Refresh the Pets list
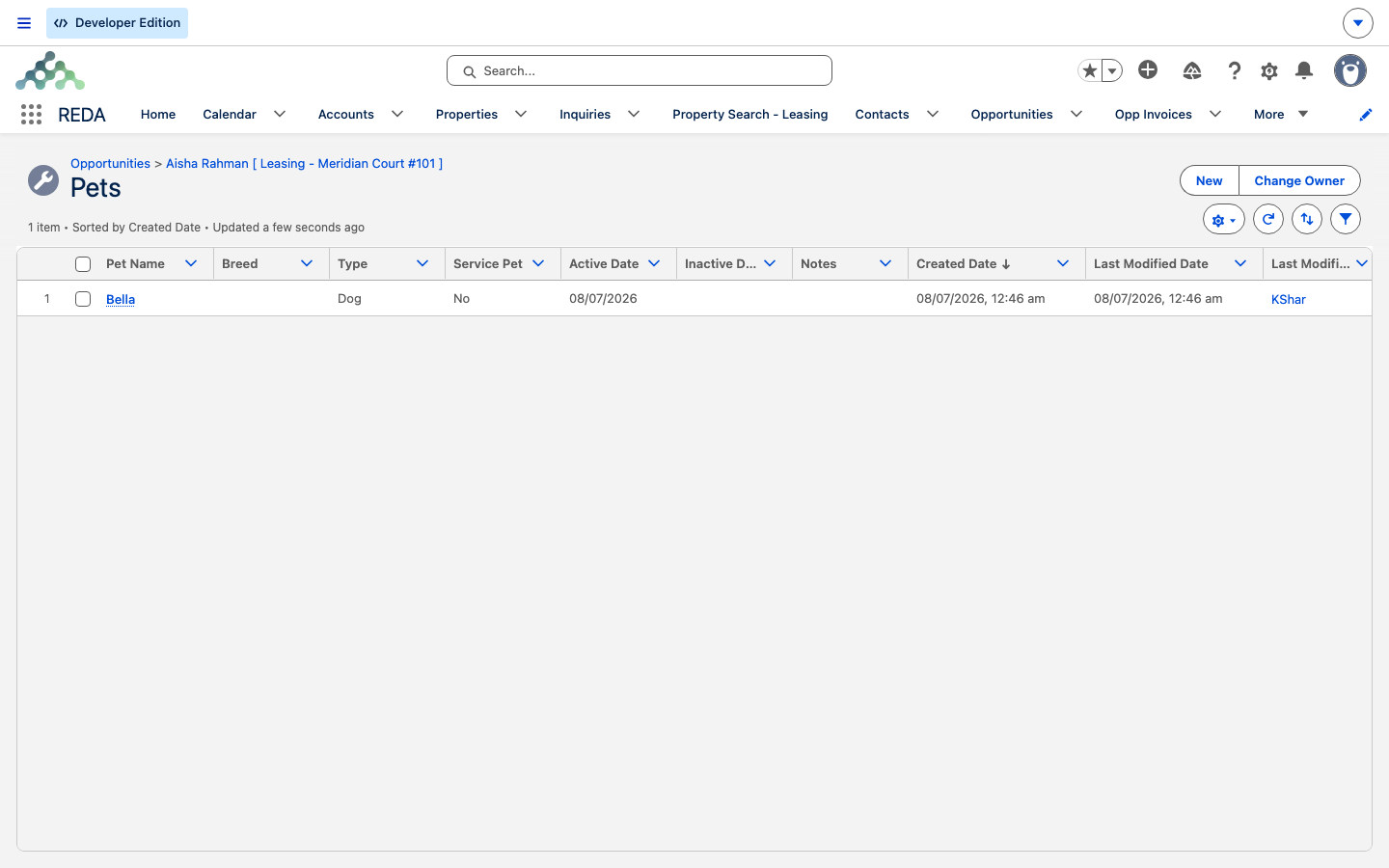This screenshot has width=1389, height=868. (x=1268, y=219)
